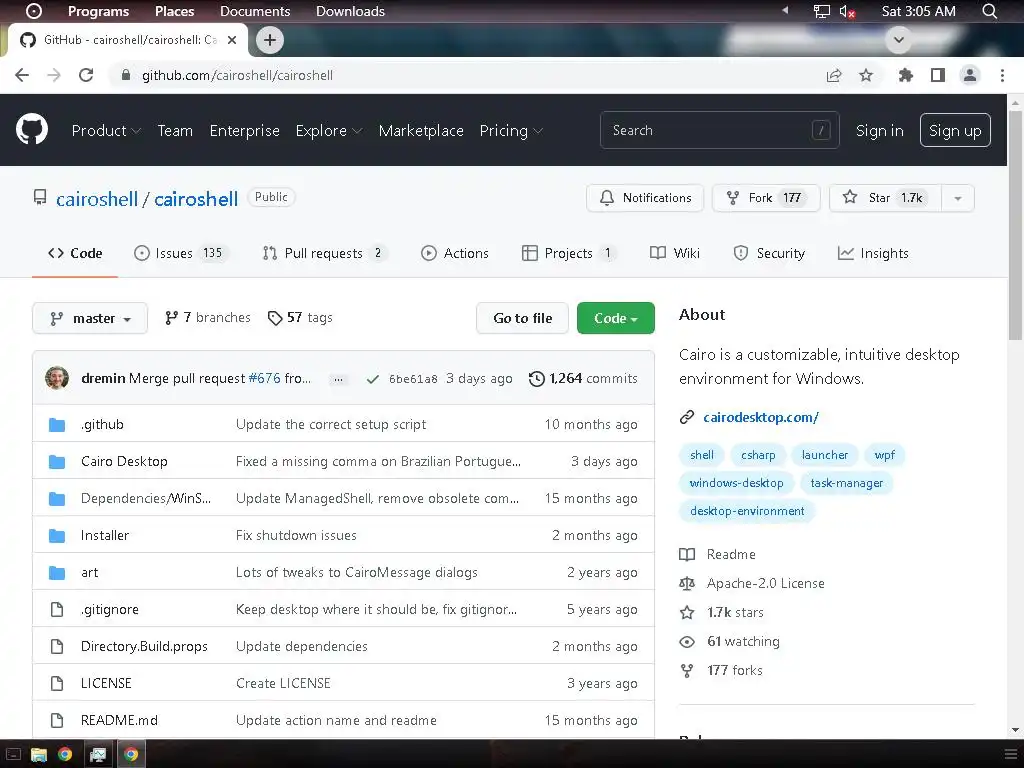The height and width of the screenshot is (768, 1024).
Task: Go to the Security tab
Action: (769, 253)
